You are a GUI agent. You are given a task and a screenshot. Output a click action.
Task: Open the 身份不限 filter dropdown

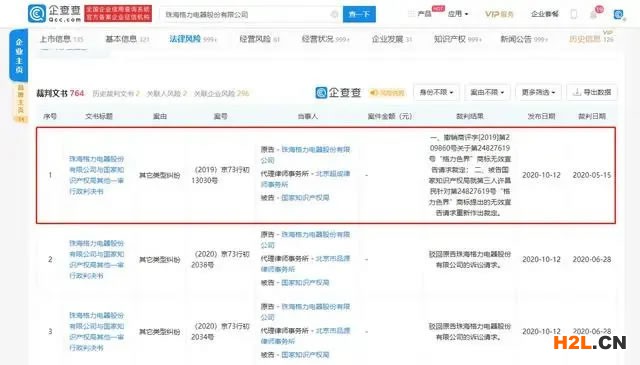[x=436, y=92]
